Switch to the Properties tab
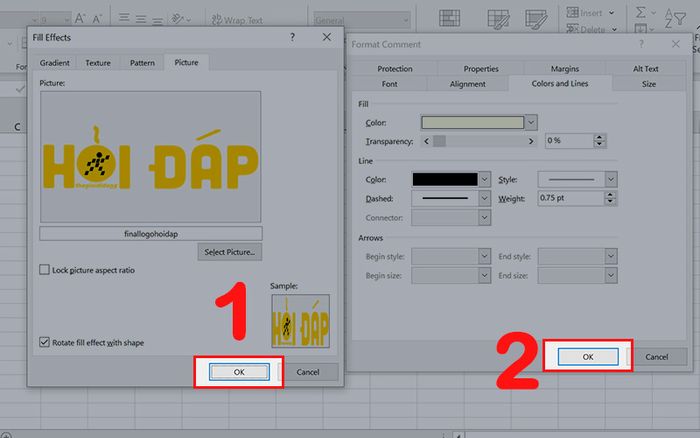 481,69
